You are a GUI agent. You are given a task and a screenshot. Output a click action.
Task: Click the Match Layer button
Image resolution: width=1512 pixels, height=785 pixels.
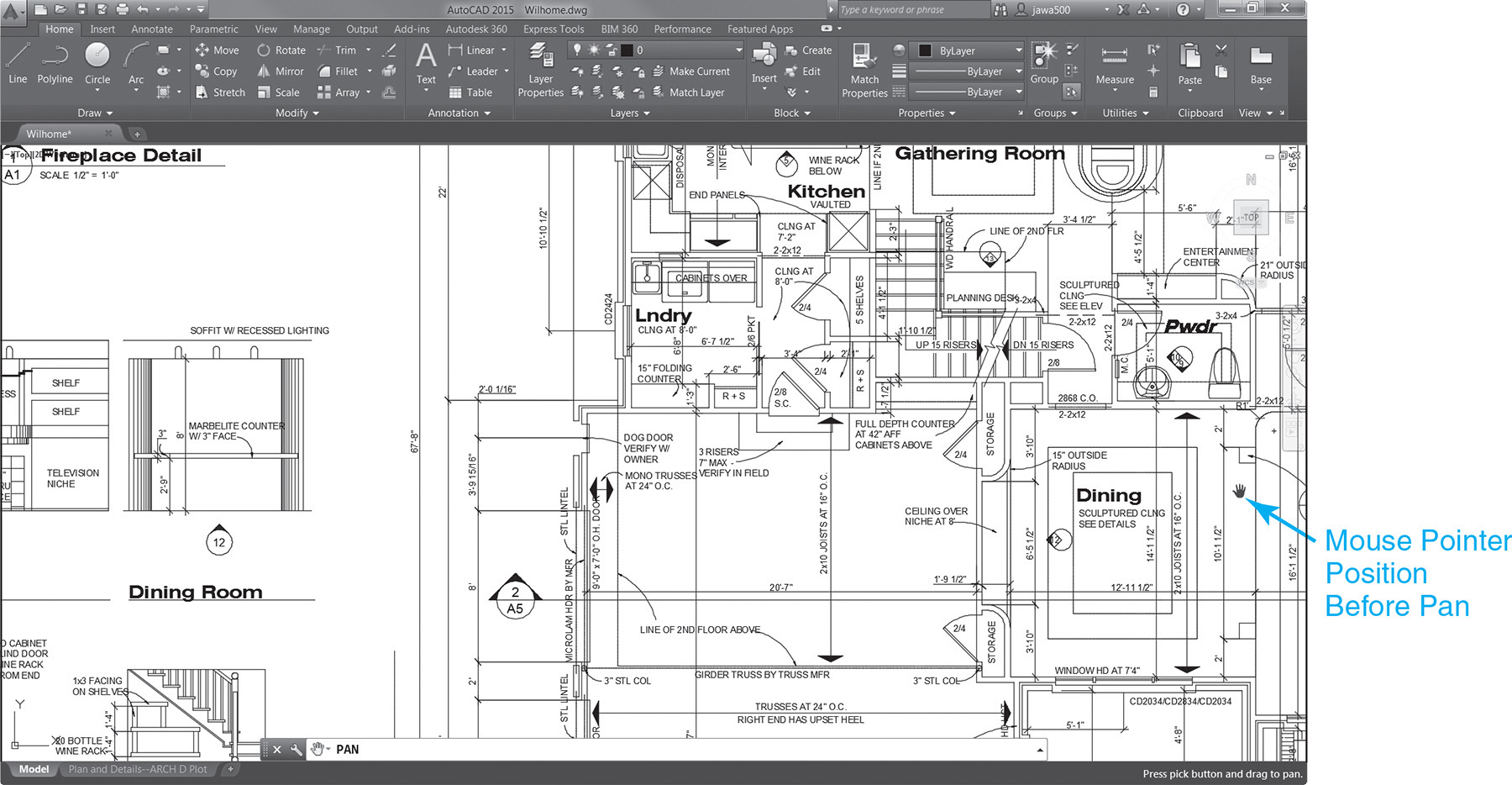point(688,92)
